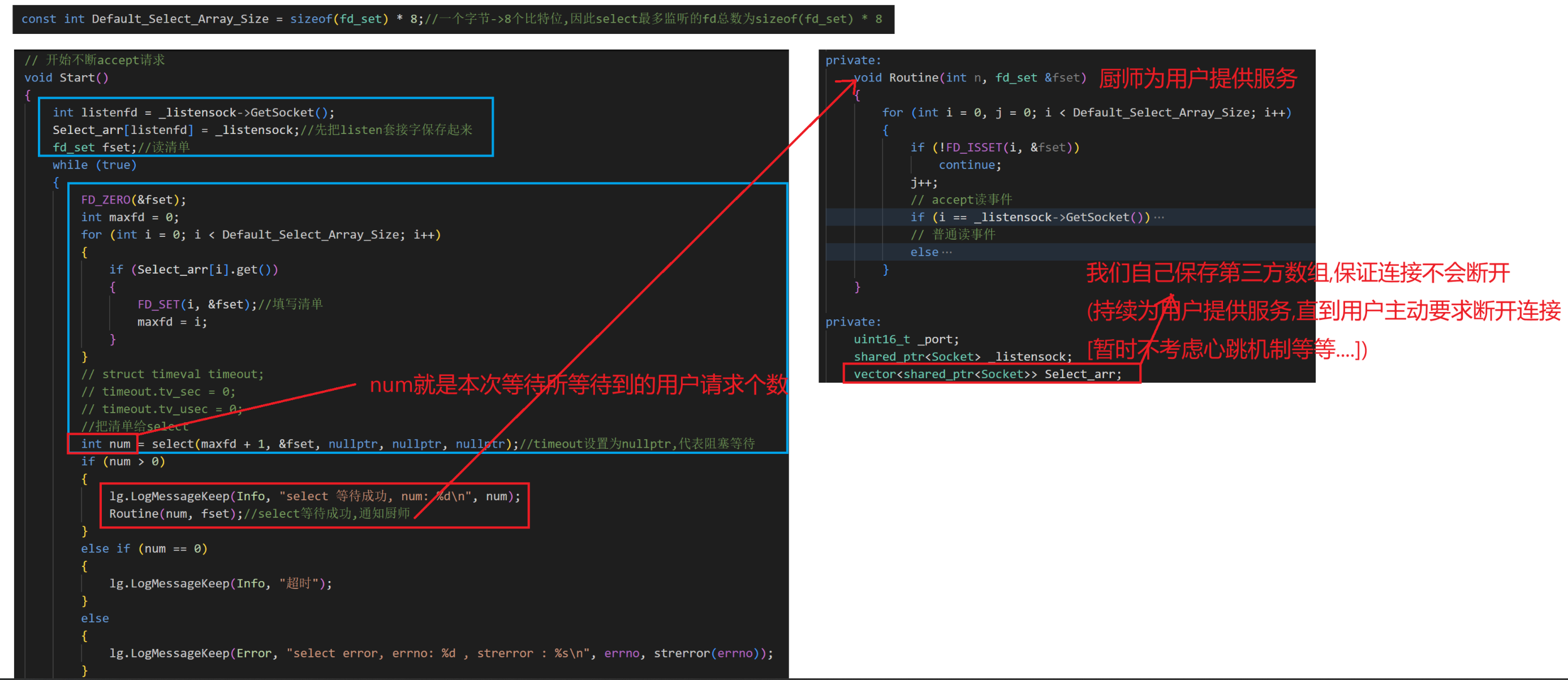Click the 'vector<shared_ptr<Socket>> Select_arr;' member
Image resolution: width=1568 pixels, height=680 pixels.
987,374
